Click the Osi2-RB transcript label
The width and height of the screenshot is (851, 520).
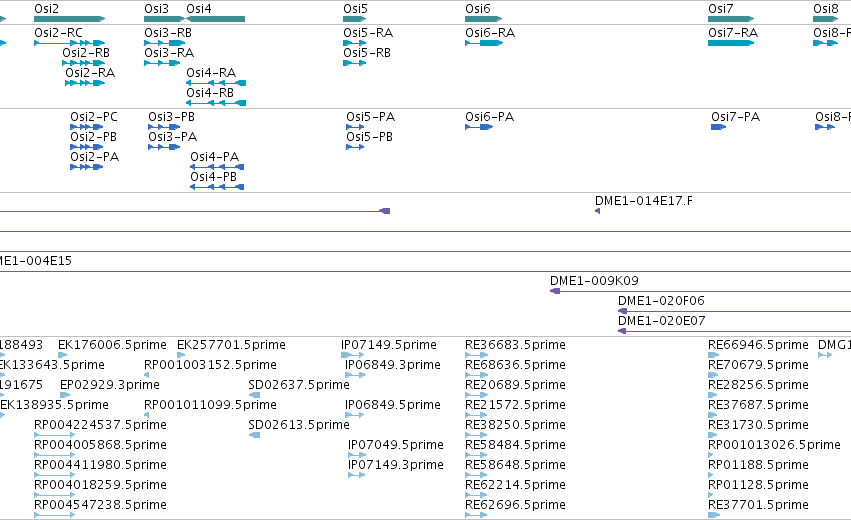[86, 53]
